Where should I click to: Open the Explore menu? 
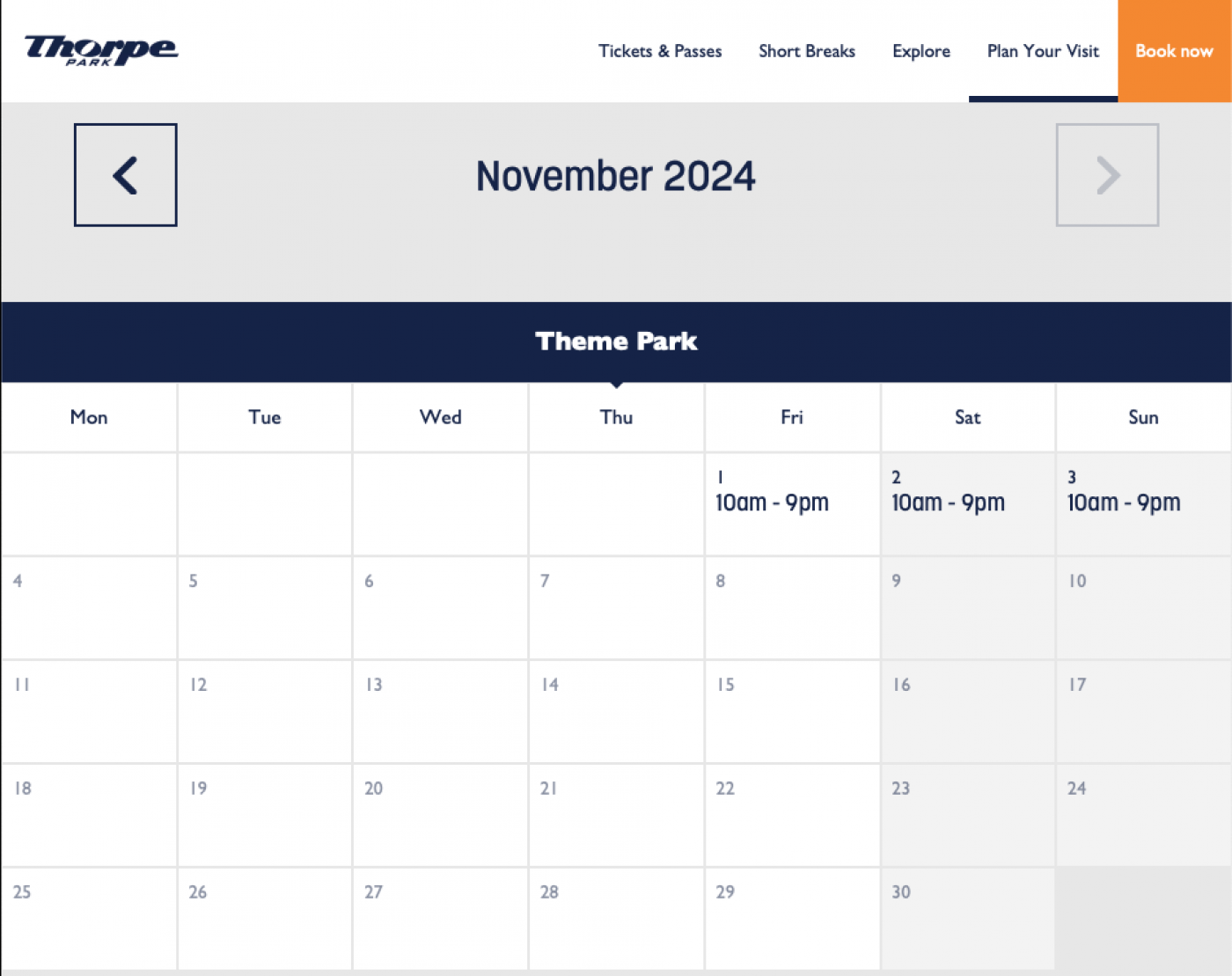click(921, 51)
